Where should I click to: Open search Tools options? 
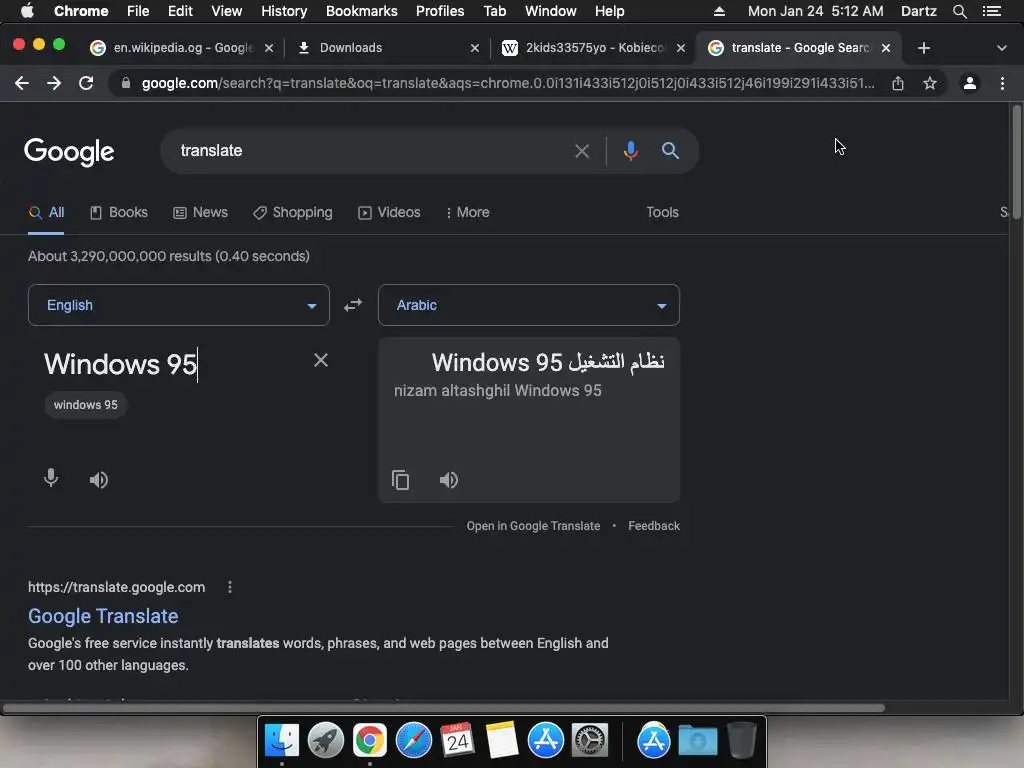662,213
